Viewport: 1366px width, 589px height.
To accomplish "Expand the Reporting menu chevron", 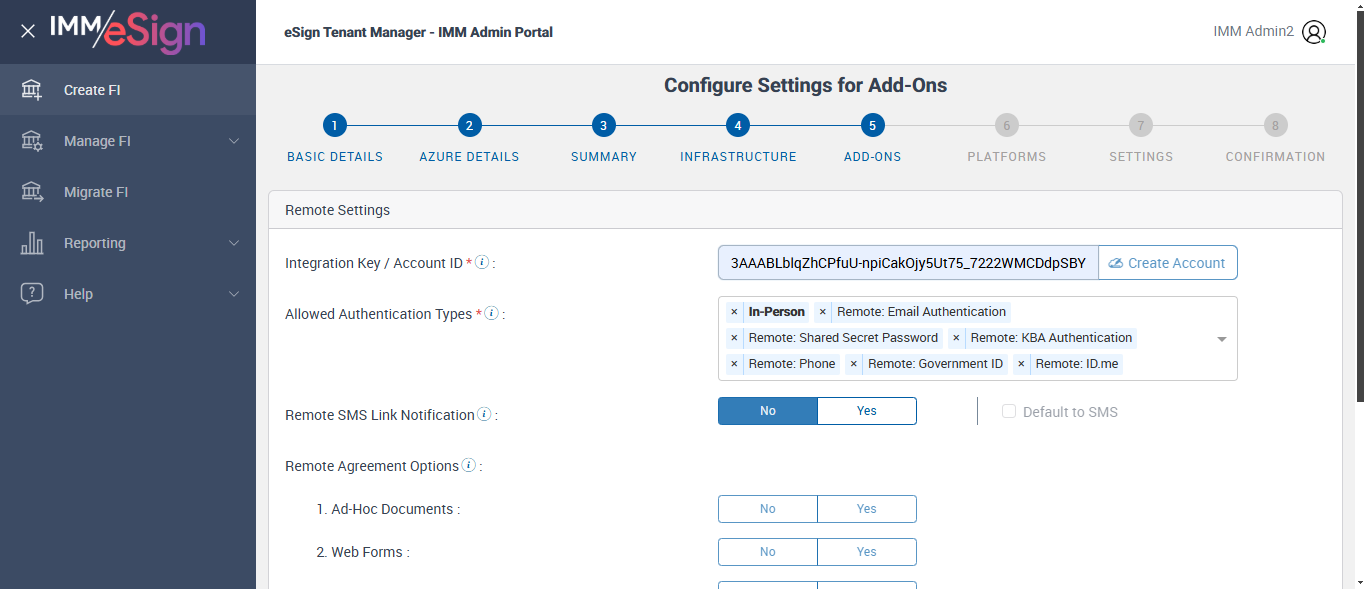I will 234,243.
